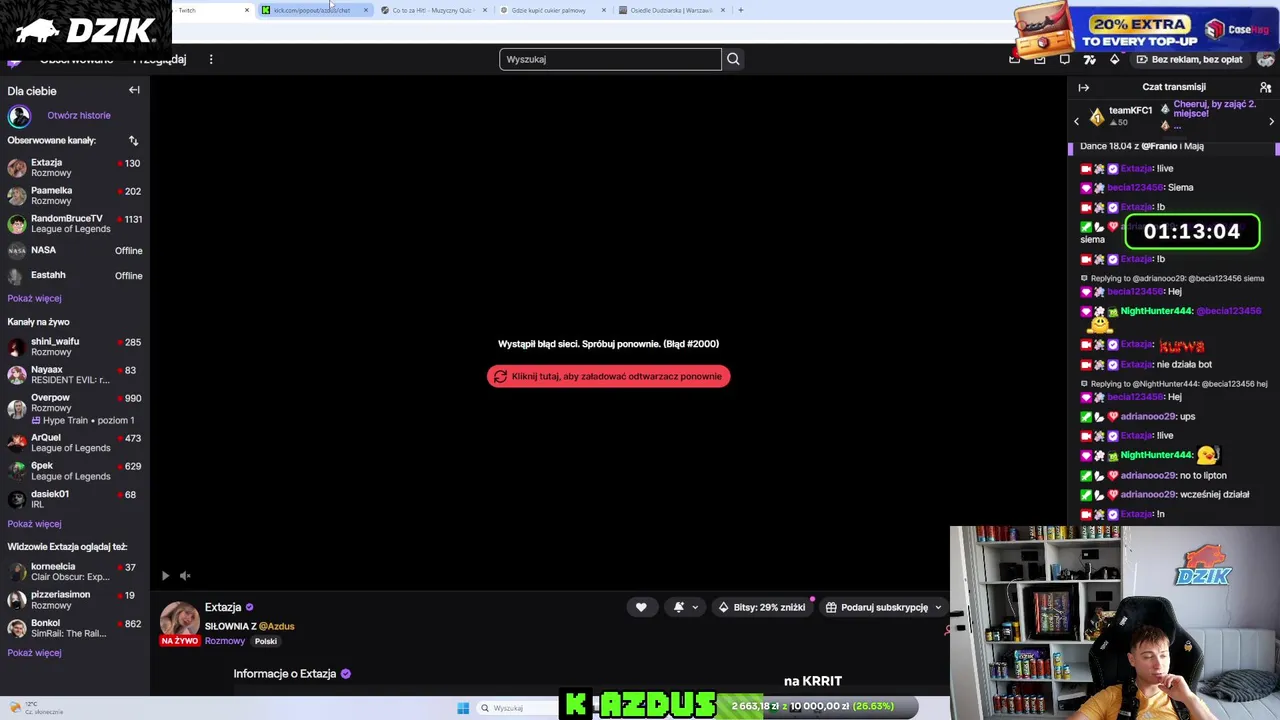Open the notification bell dropdown
Viewport: 1280px width, 720px height.
tap(685, 607)
